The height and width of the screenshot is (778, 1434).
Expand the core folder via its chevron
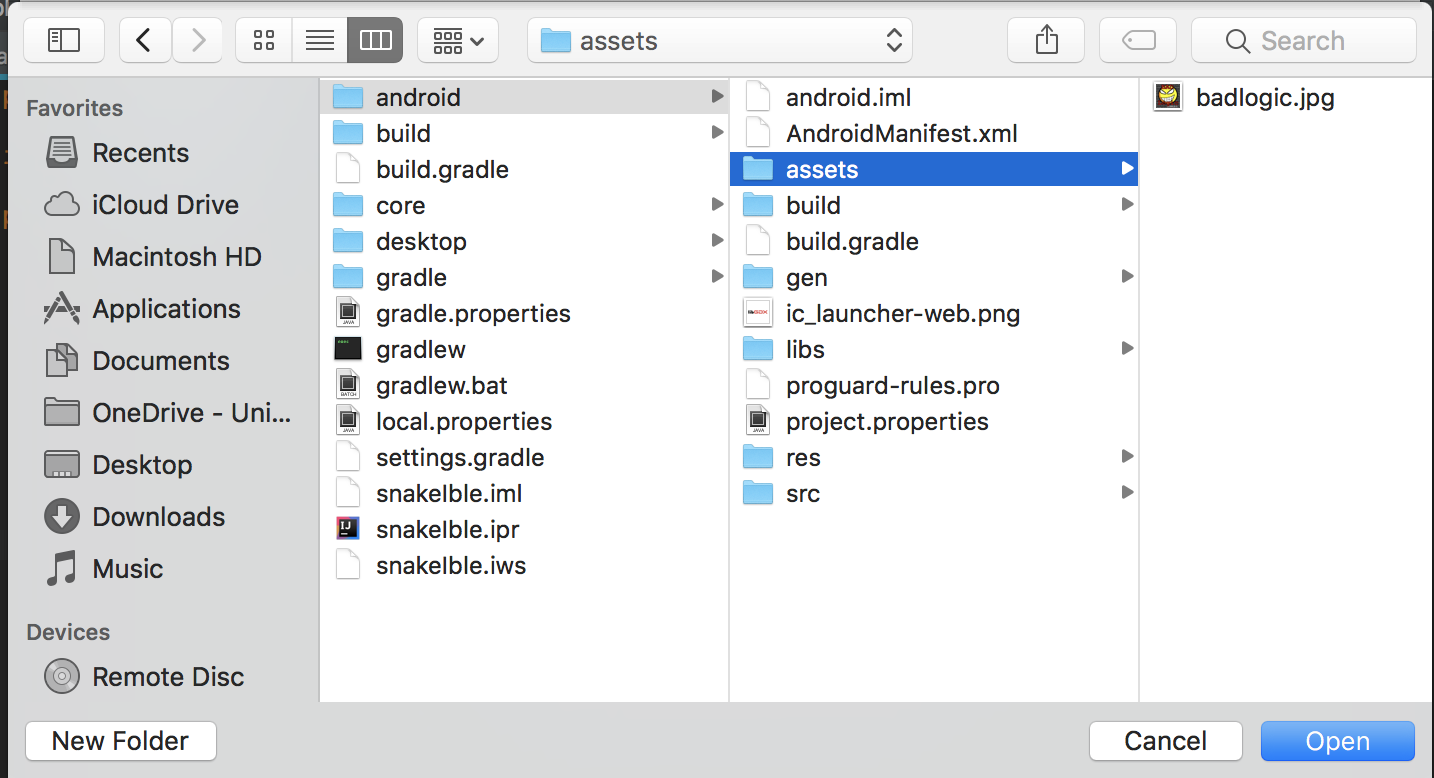click(x=717, y=205)
